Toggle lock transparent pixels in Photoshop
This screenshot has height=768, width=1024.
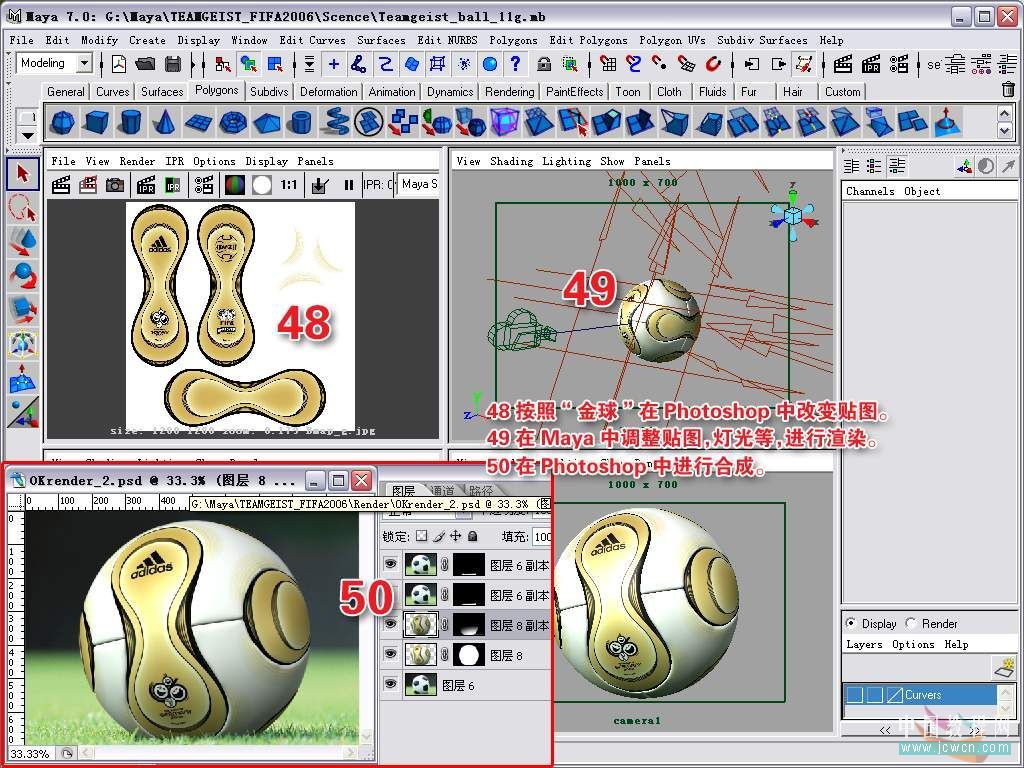tap(421, 536)
